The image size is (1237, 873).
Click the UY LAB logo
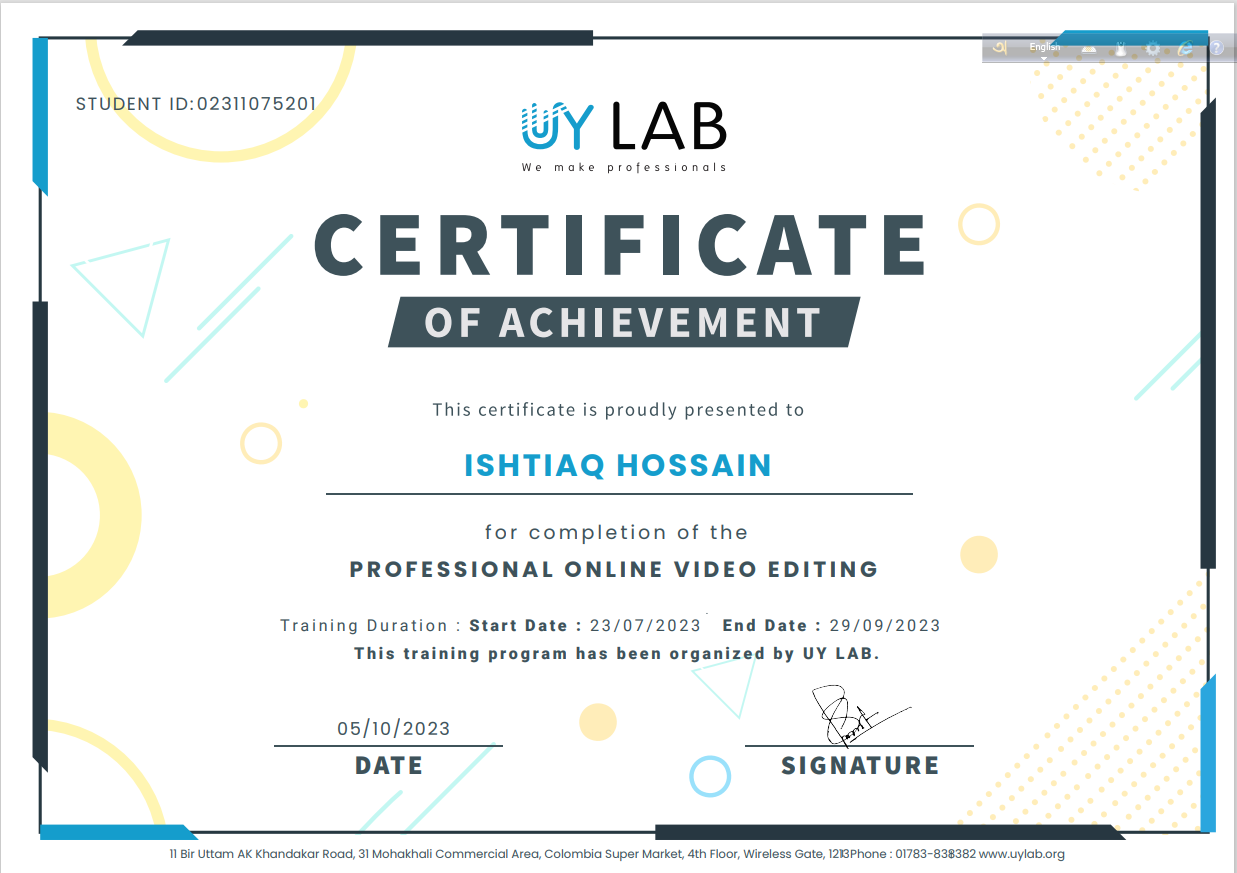pos(624,126)
